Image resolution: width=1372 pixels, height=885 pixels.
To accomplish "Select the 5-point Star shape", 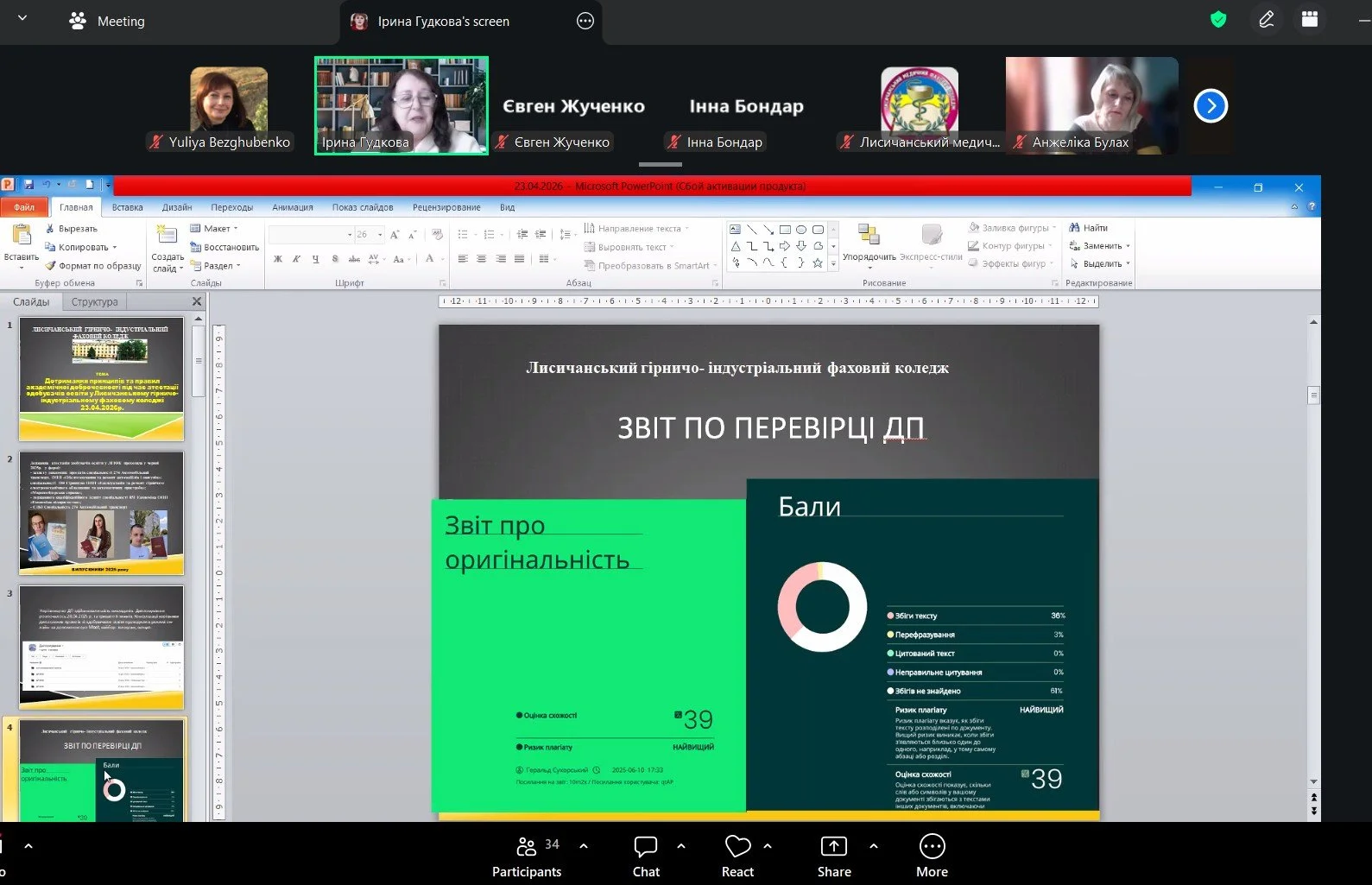I will (x=818, y=262).
